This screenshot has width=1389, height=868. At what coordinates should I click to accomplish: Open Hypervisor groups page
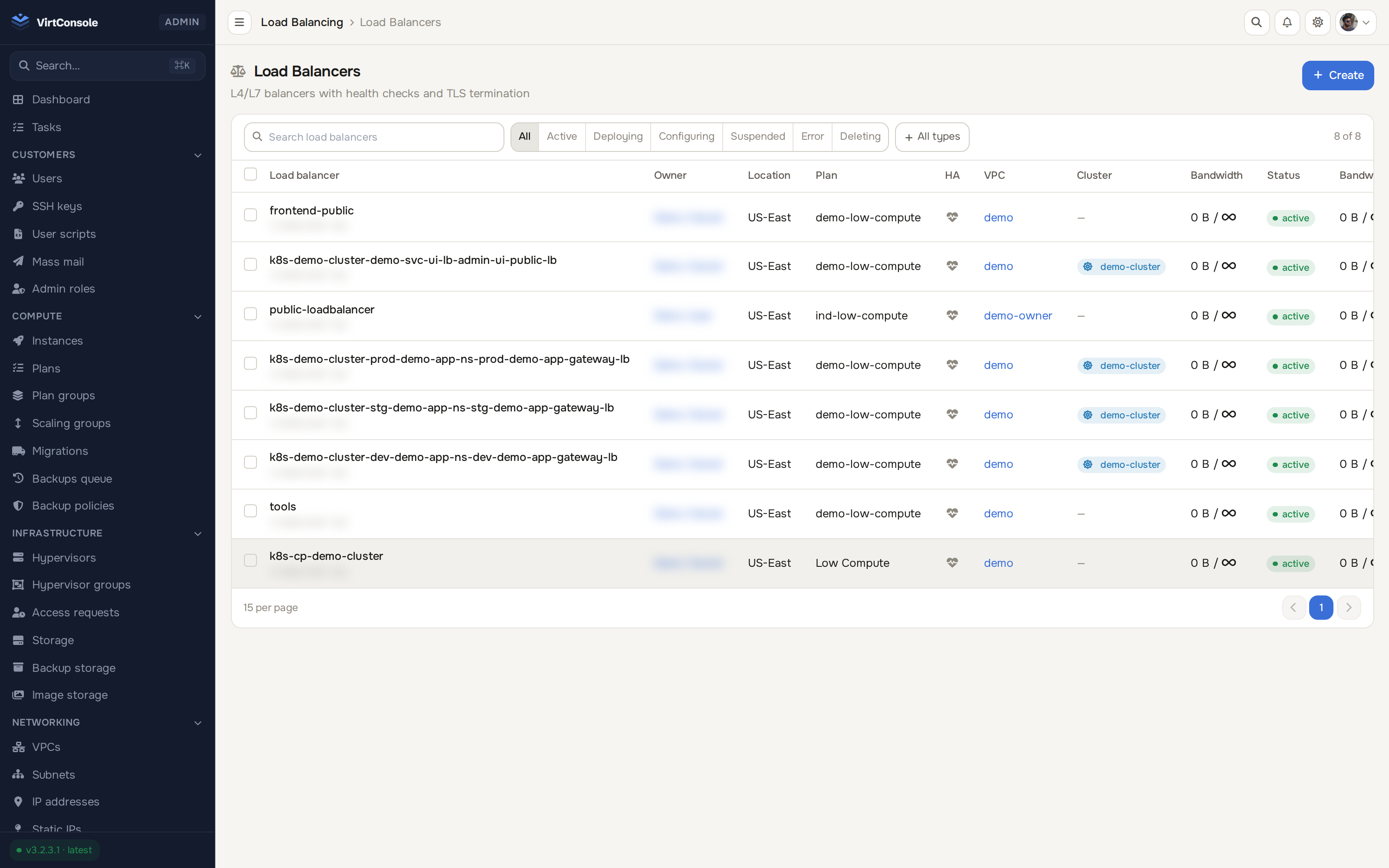tap(107, 585)
